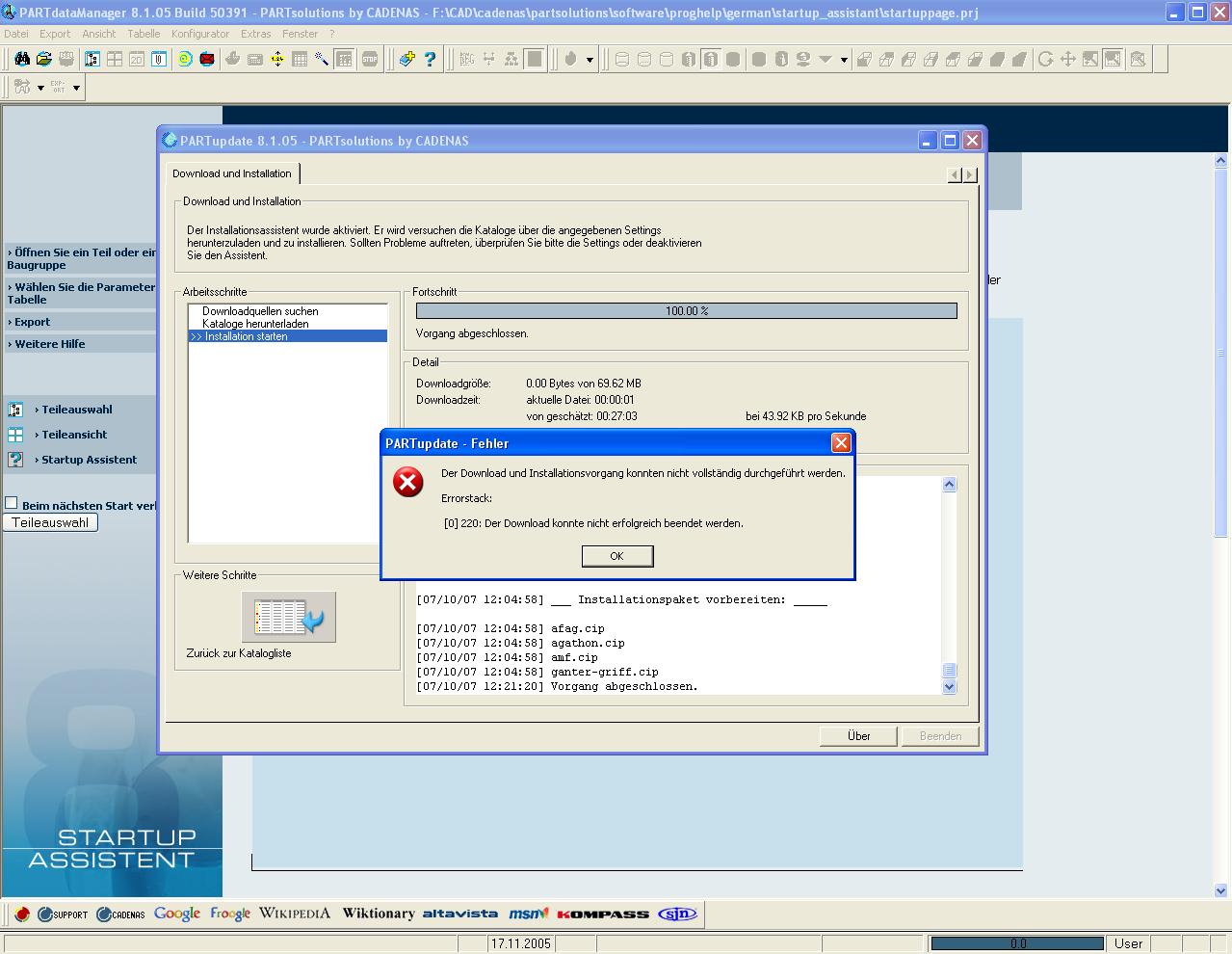Image resolution: width=1232 pixels, height=954 pixels.
Task: Open KOMPASS from the bottom link bar
Action: [x=603, y=914]
